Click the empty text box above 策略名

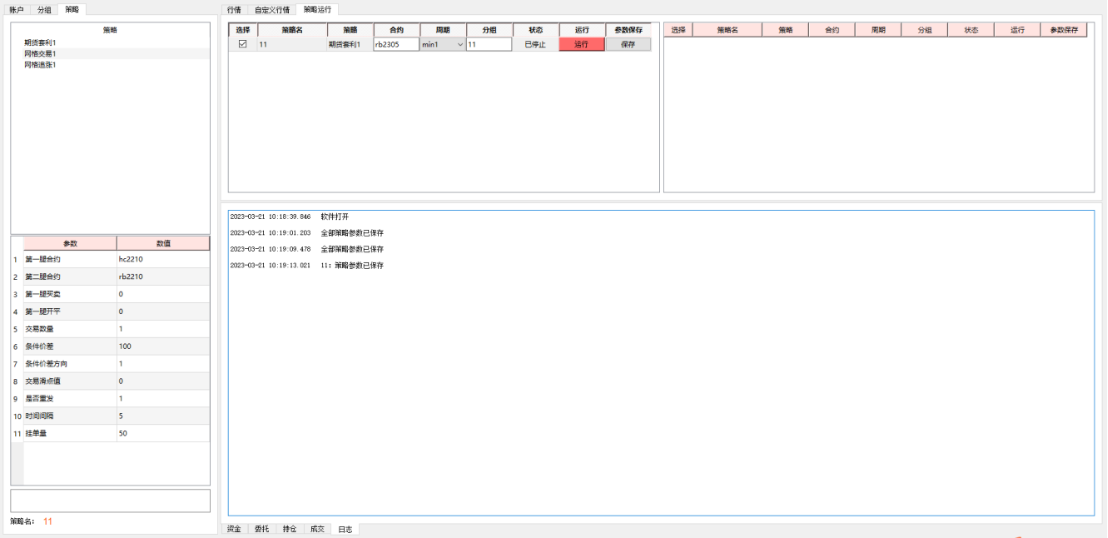click(x=110, y=500)
